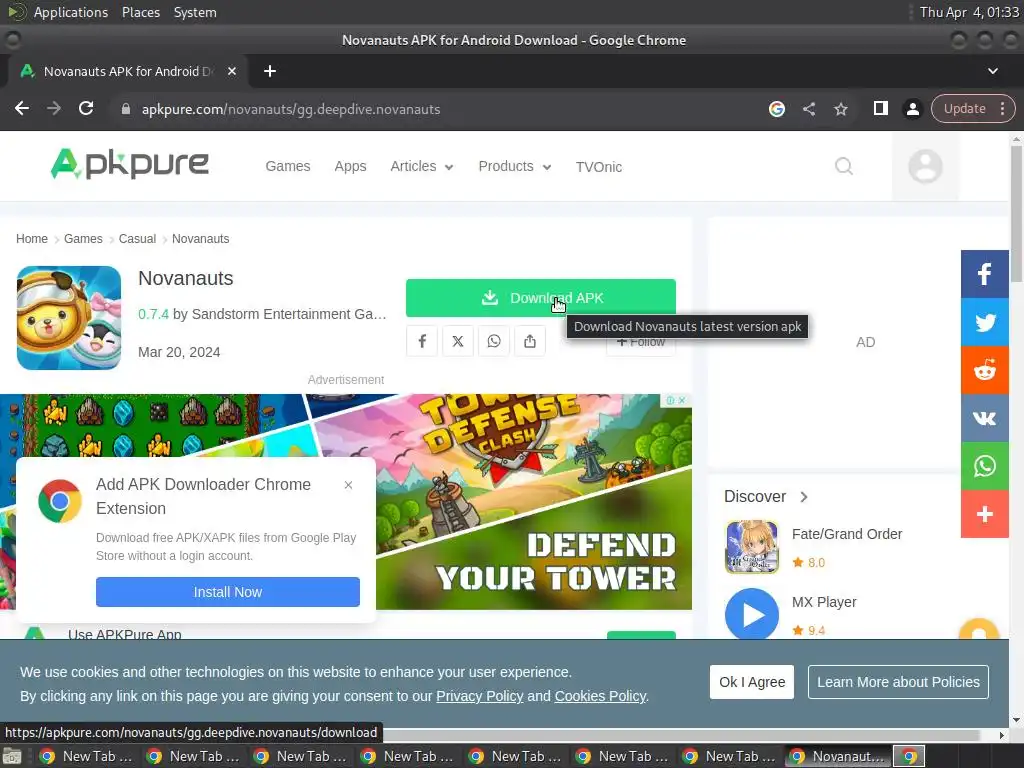Click the WhatsApp side share button
Screen dimensions: 1024x768
point(984,466)
